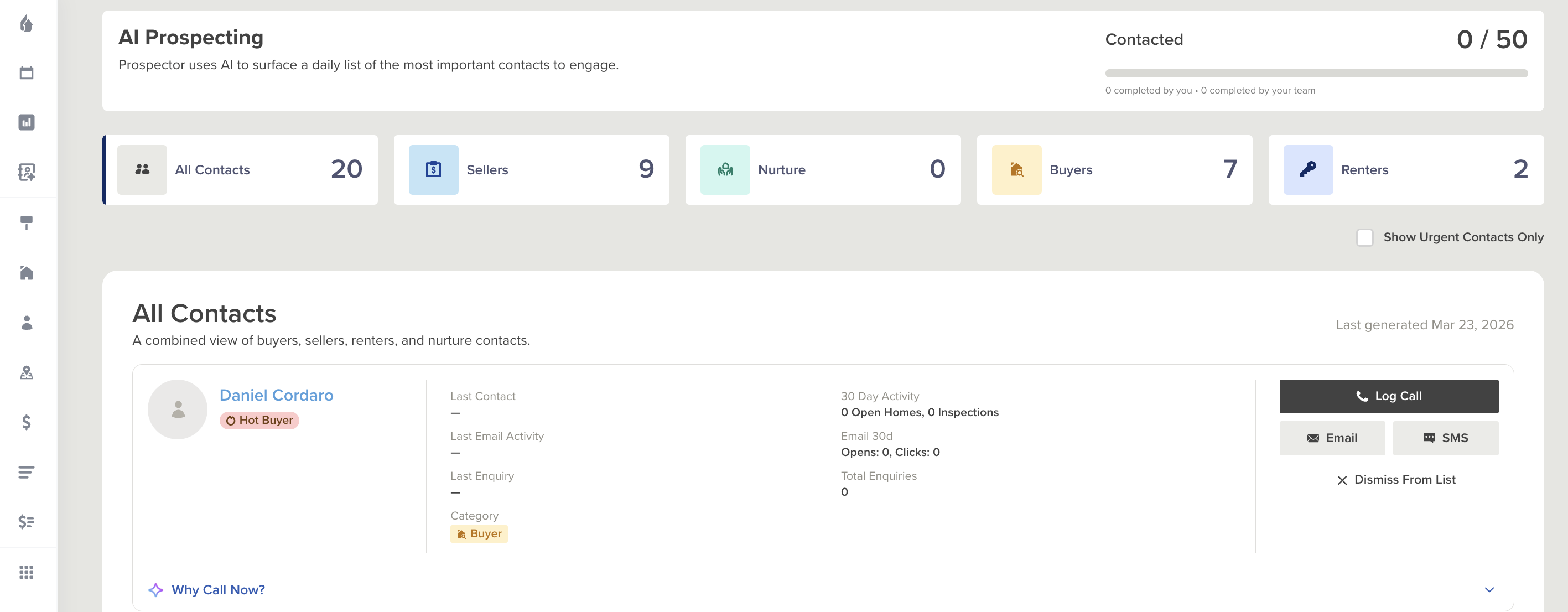Select the Nurture tab card
Viewport: 1568px width, 612px height.
click(823, 169)
